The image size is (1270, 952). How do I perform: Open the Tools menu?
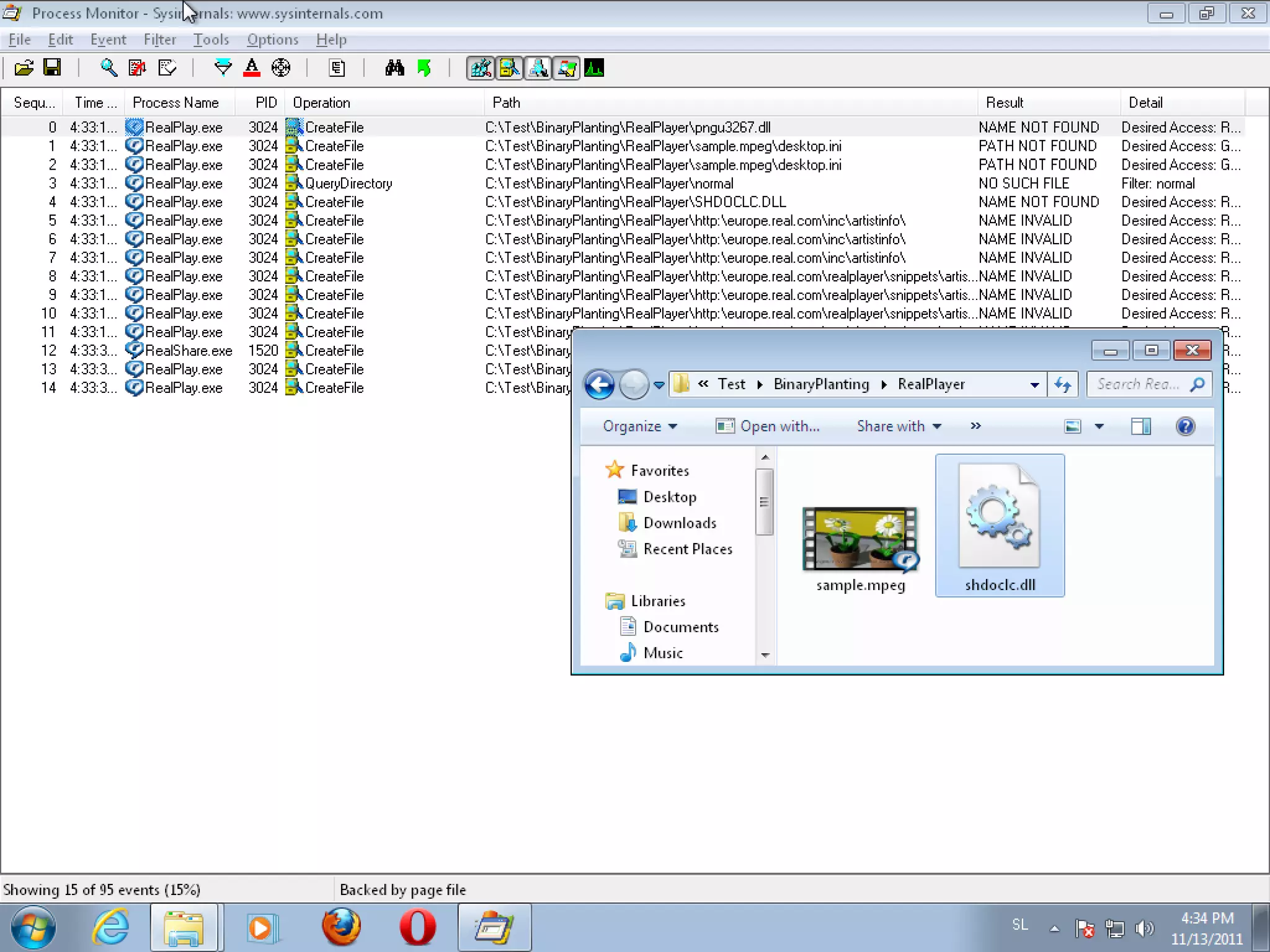tap(211, 40)
